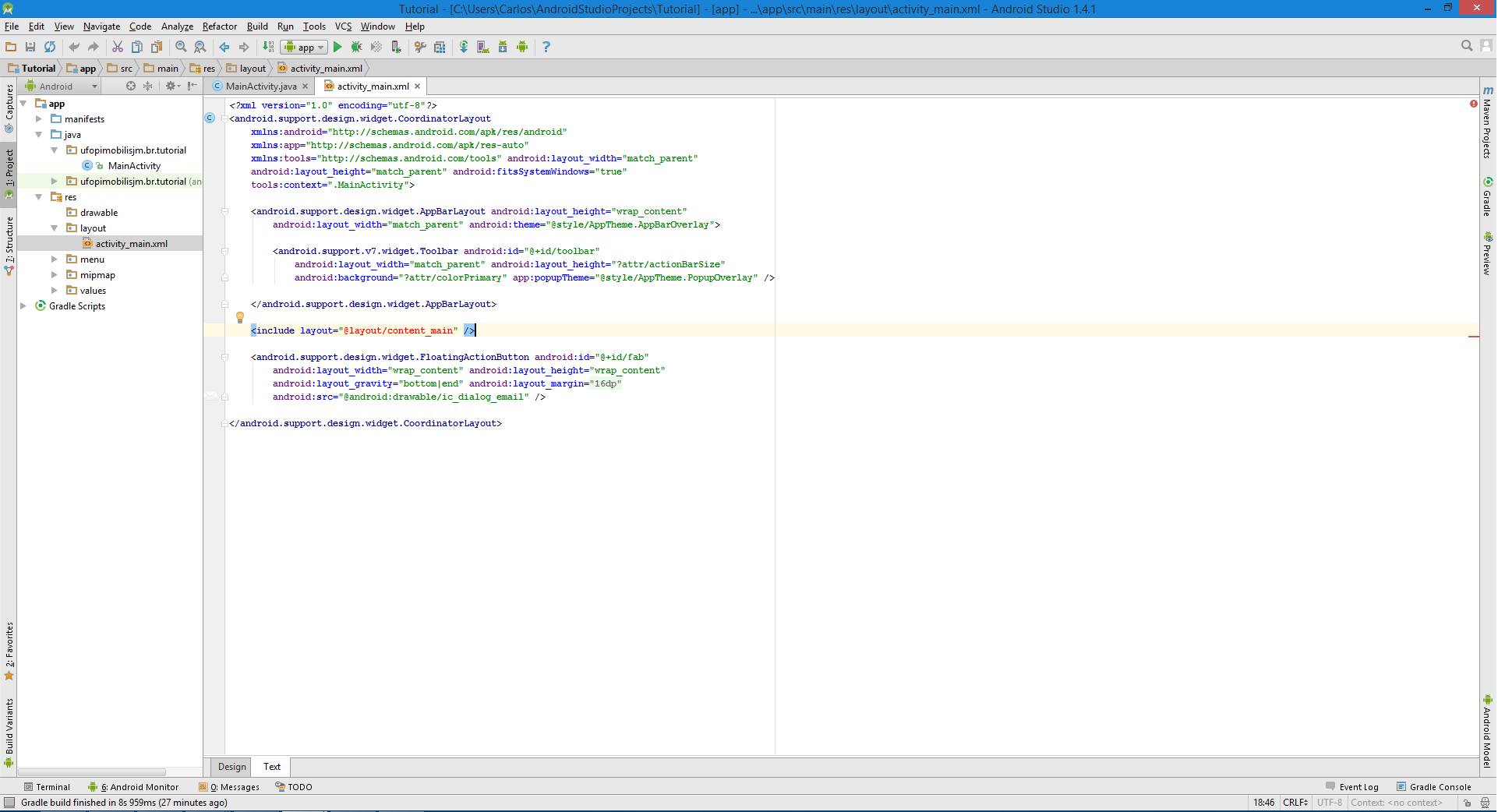This screenshot has width=1498, height=812.
Task: Debug the app with the bug icon
Action: pyautogui.click(x=357, y=47)
